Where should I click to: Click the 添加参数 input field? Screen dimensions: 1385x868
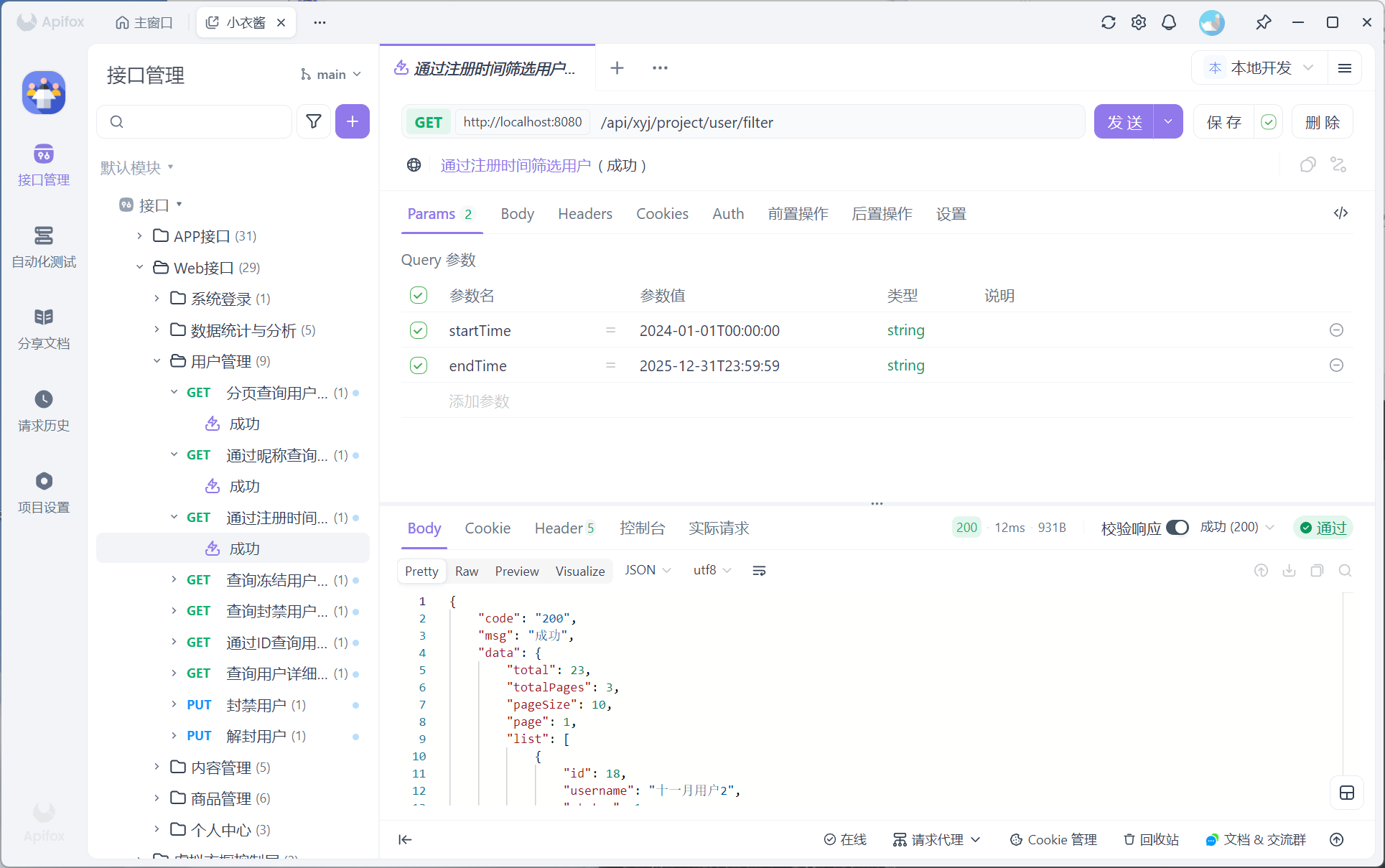point(479,401)
